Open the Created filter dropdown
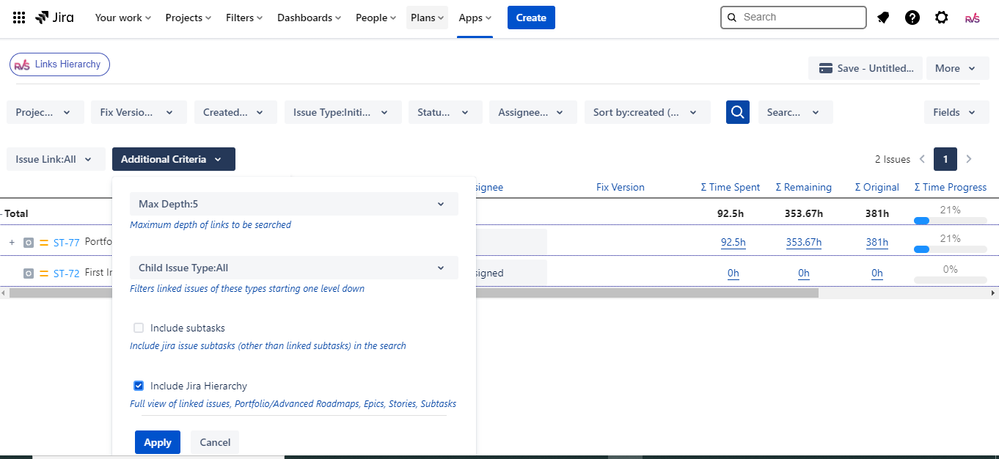This screenshot has width=999, height=459. [236, 112]
